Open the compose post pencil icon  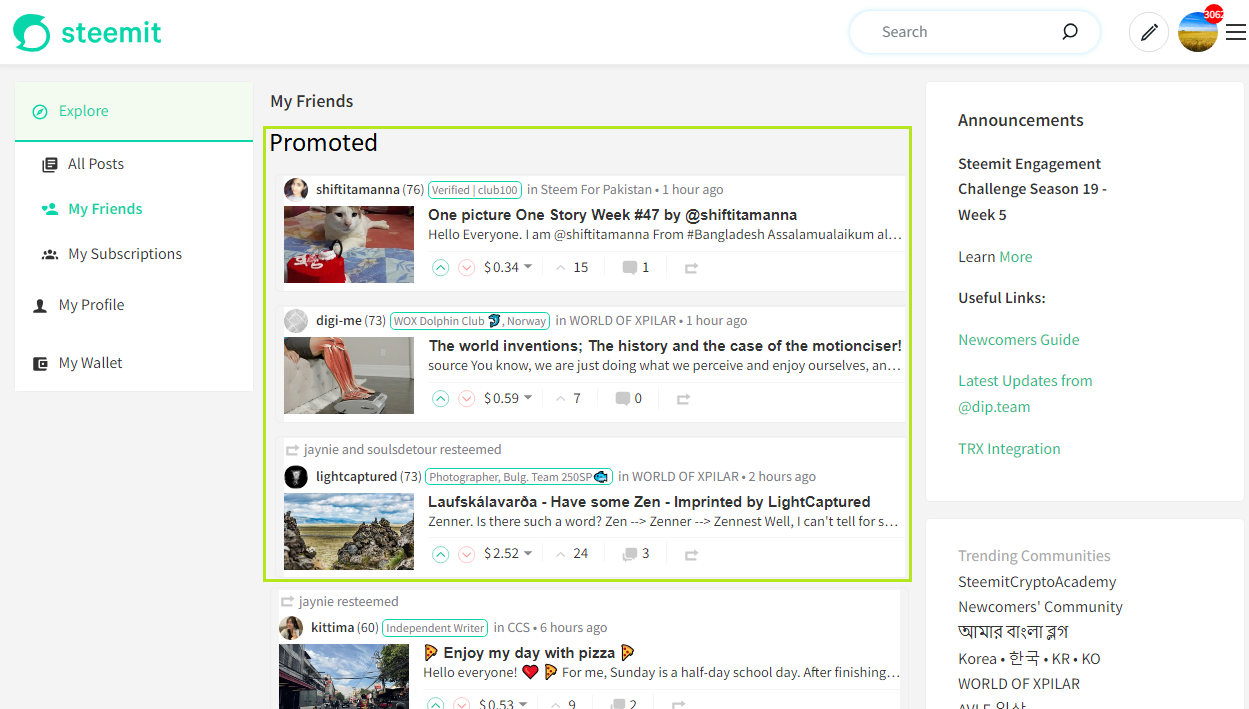tap(1149, 32)
